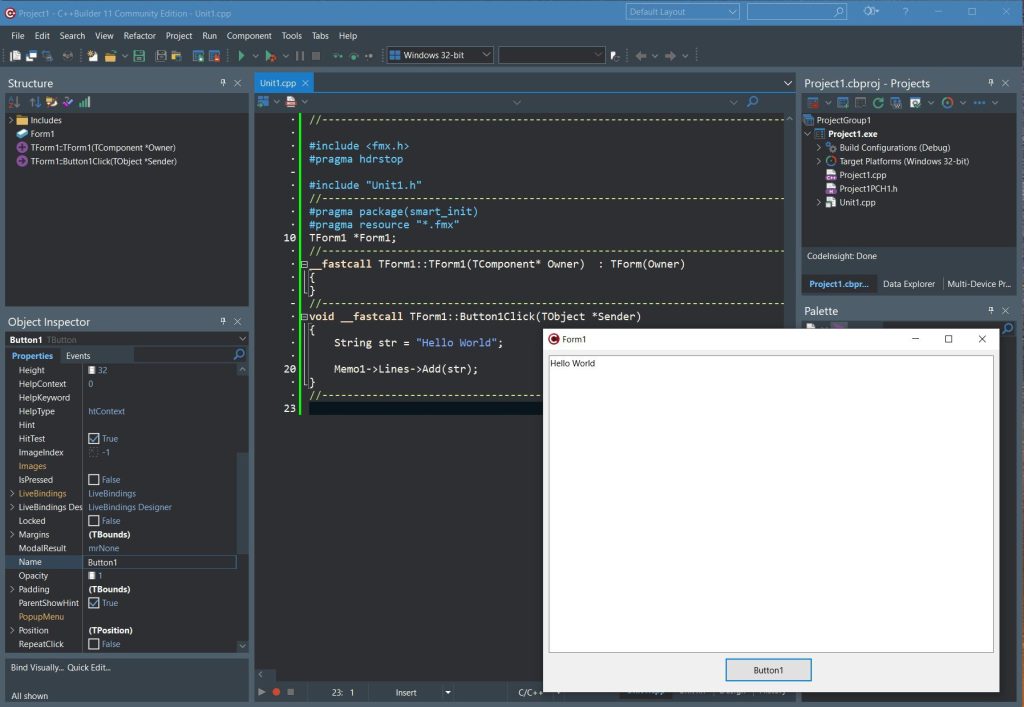Switch to the Events tab
1024x707 pixels.
tap(78, 356)
